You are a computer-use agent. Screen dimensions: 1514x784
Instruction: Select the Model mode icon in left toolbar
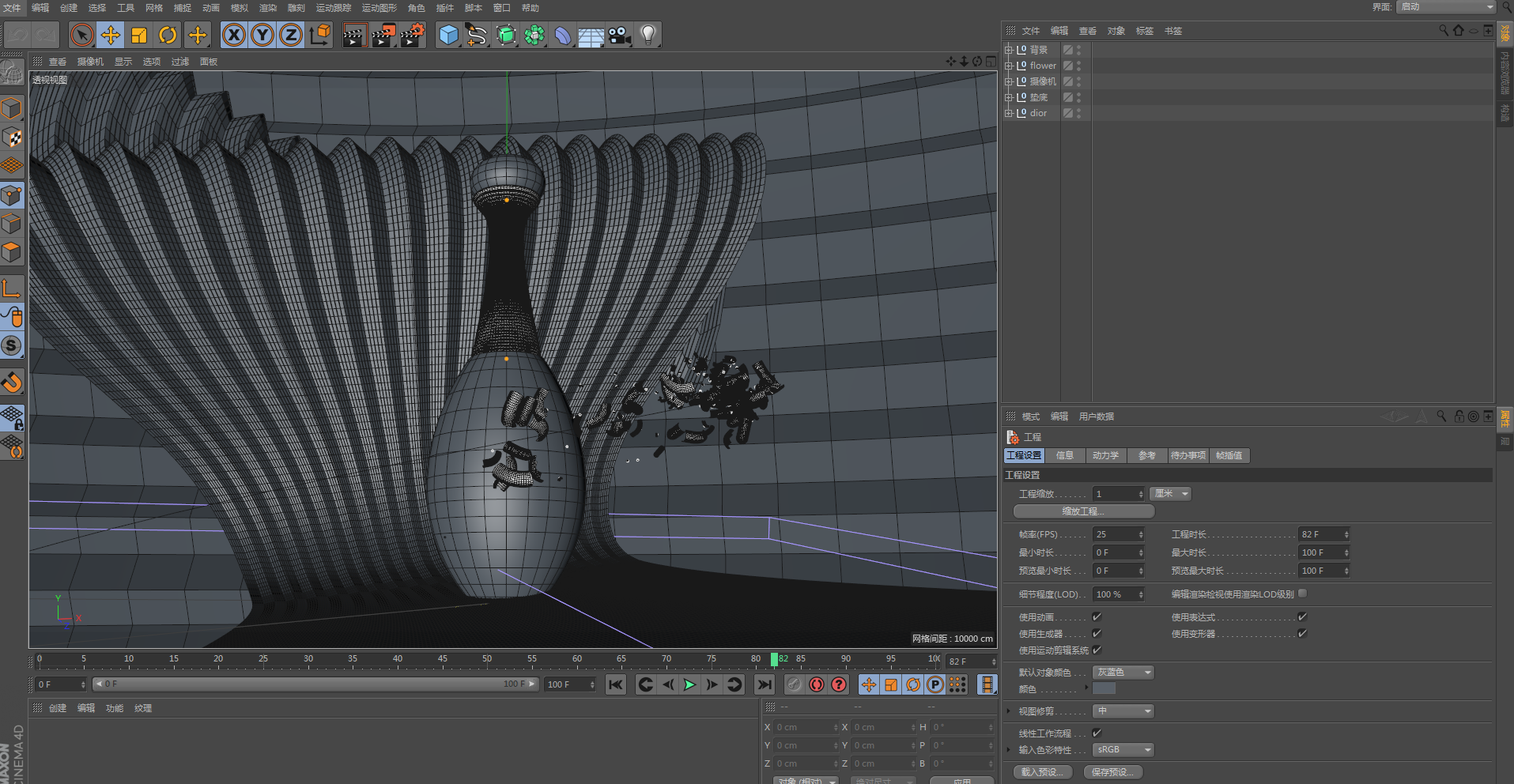click(13, 108)
